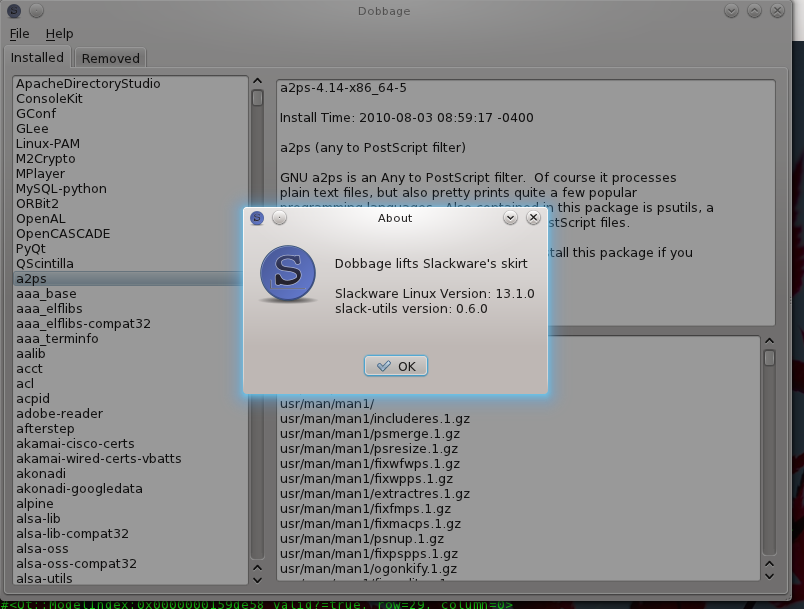Select the aaa_elflibs-compat32 package
The image size is (804, 609).
[x=130, y=323]
